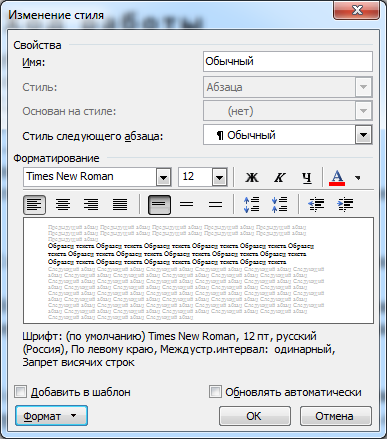This screenshot has width=387, height=439.
Task: Click the sample text preview area
Action: 198,270
